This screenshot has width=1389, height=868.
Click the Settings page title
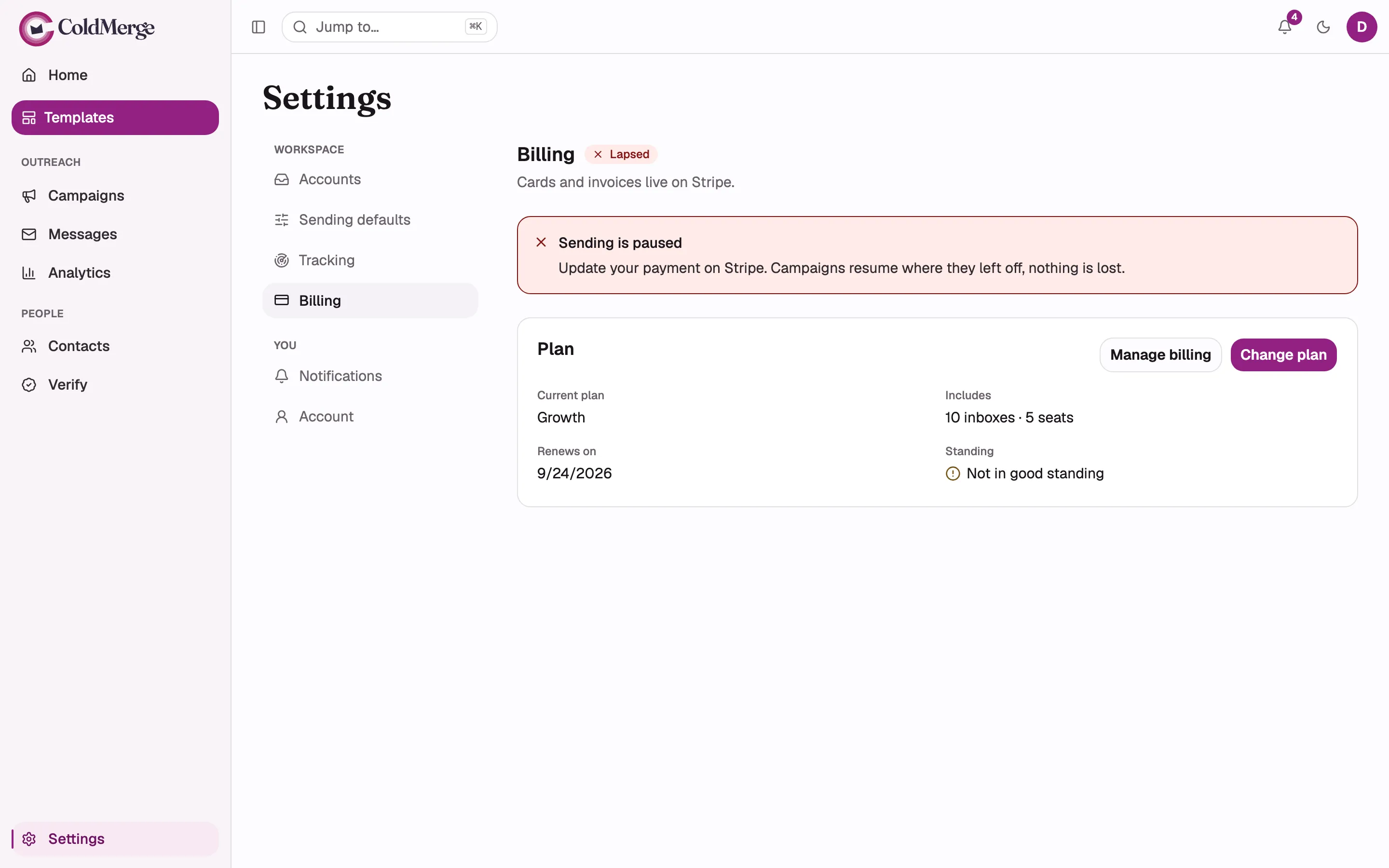[x=327, y=98]
